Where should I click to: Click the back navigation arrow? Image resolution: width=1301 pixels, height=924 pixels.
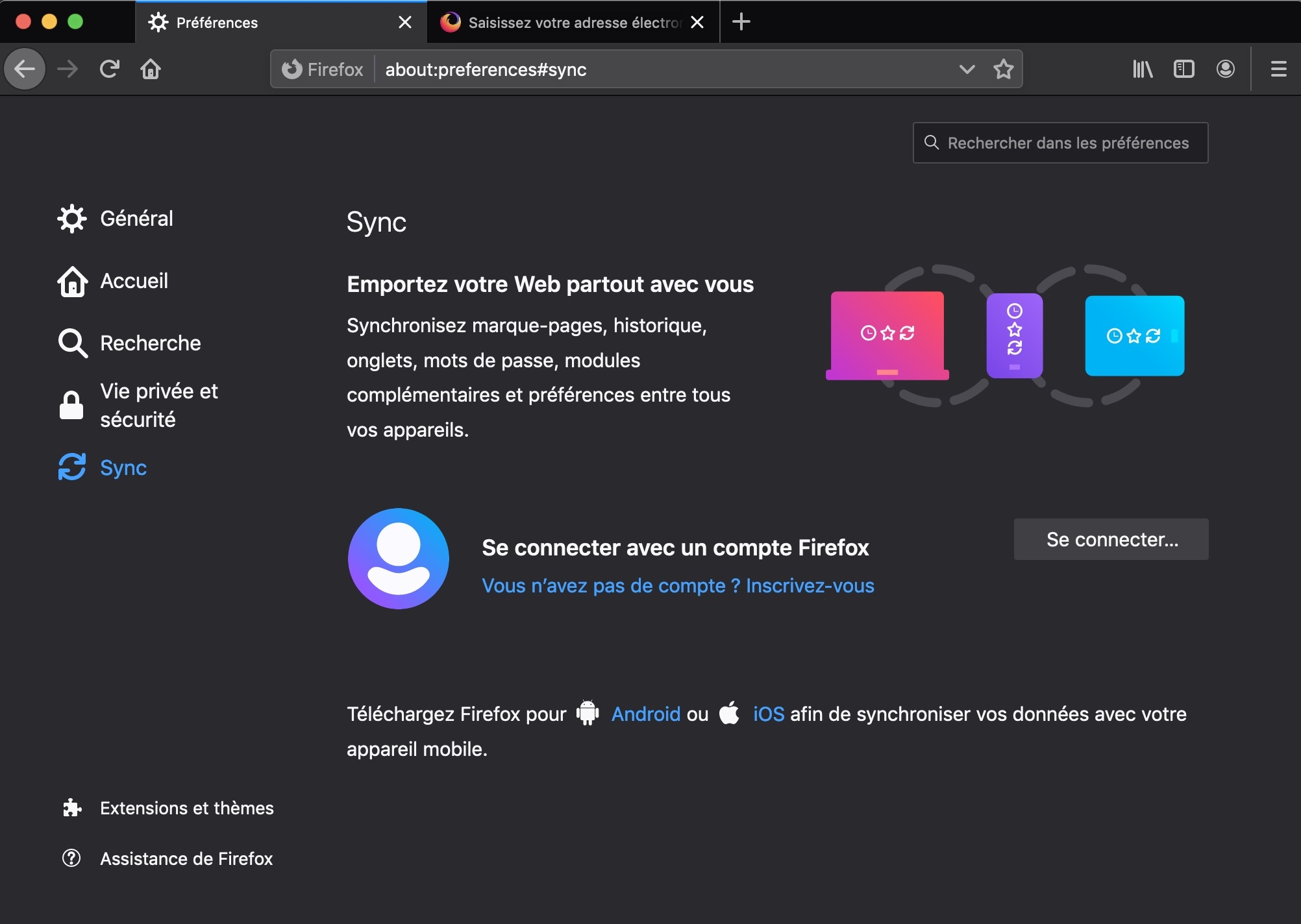[25, 69]
